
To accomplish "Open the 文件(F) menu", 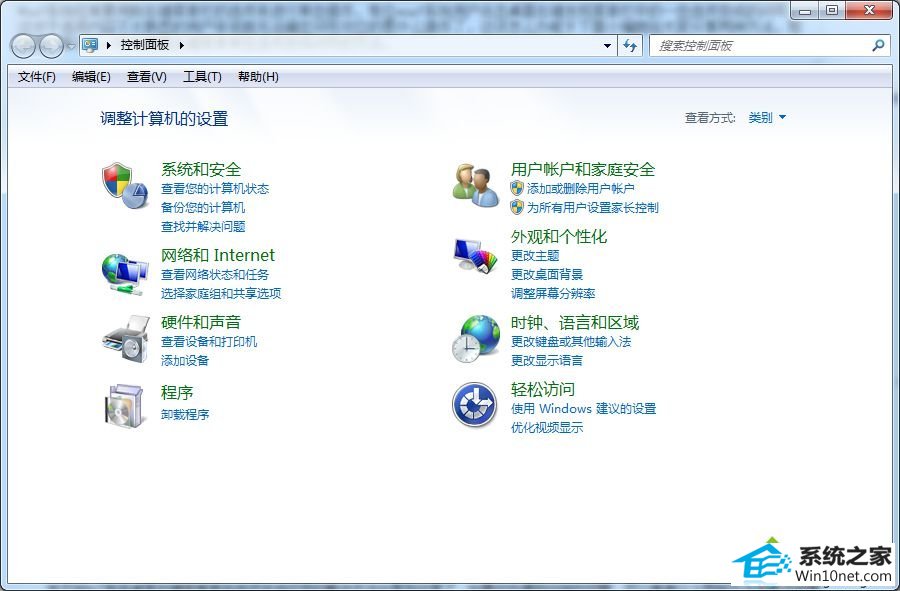I will [x=37, y=77].
